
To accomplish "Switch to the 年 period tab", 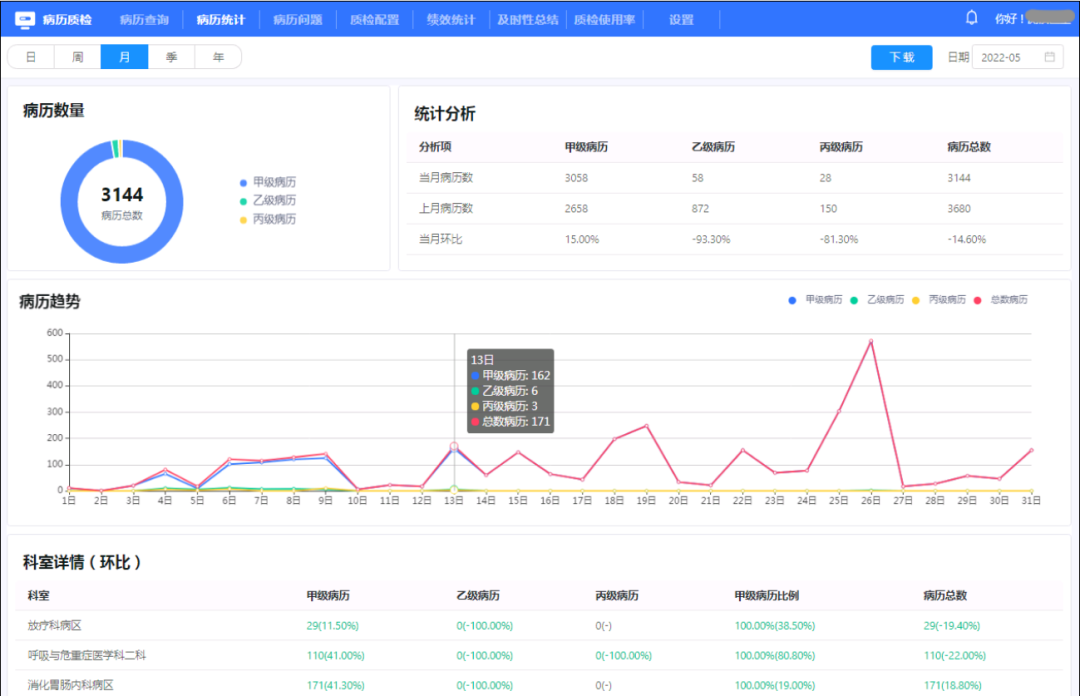I will click(218, 57).
